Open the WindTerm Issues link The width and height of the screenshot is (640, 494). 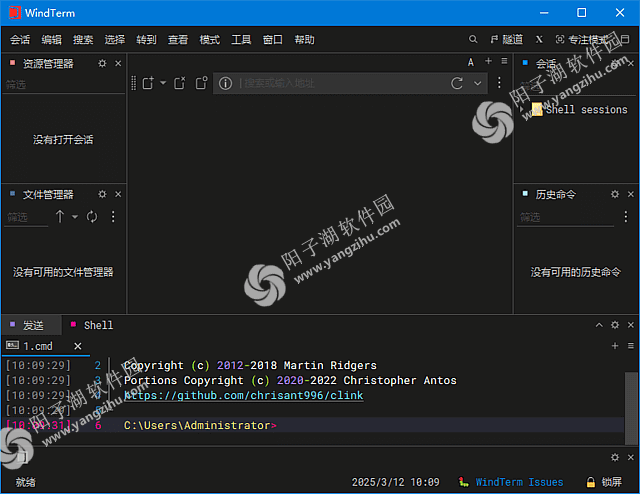(519, 482)
